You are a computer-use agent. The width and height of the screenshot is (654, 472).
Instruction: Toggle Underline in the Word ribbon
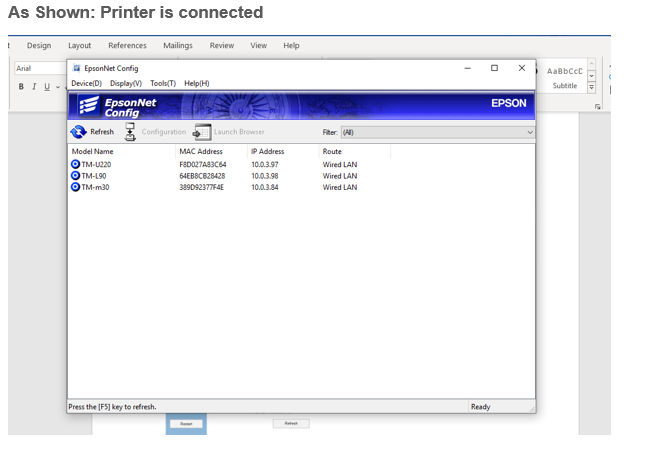click(x=47, y=87)
